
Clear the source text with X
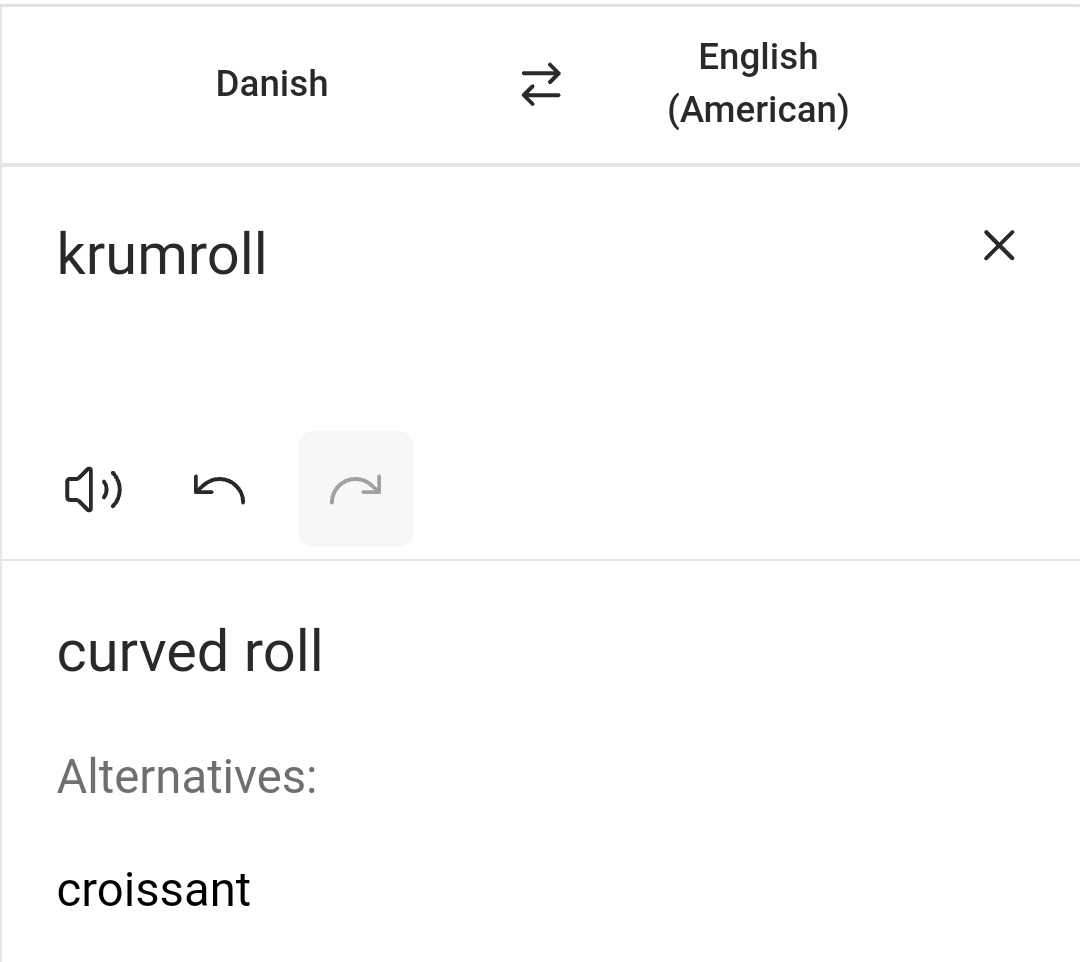[x=999, y=246]
